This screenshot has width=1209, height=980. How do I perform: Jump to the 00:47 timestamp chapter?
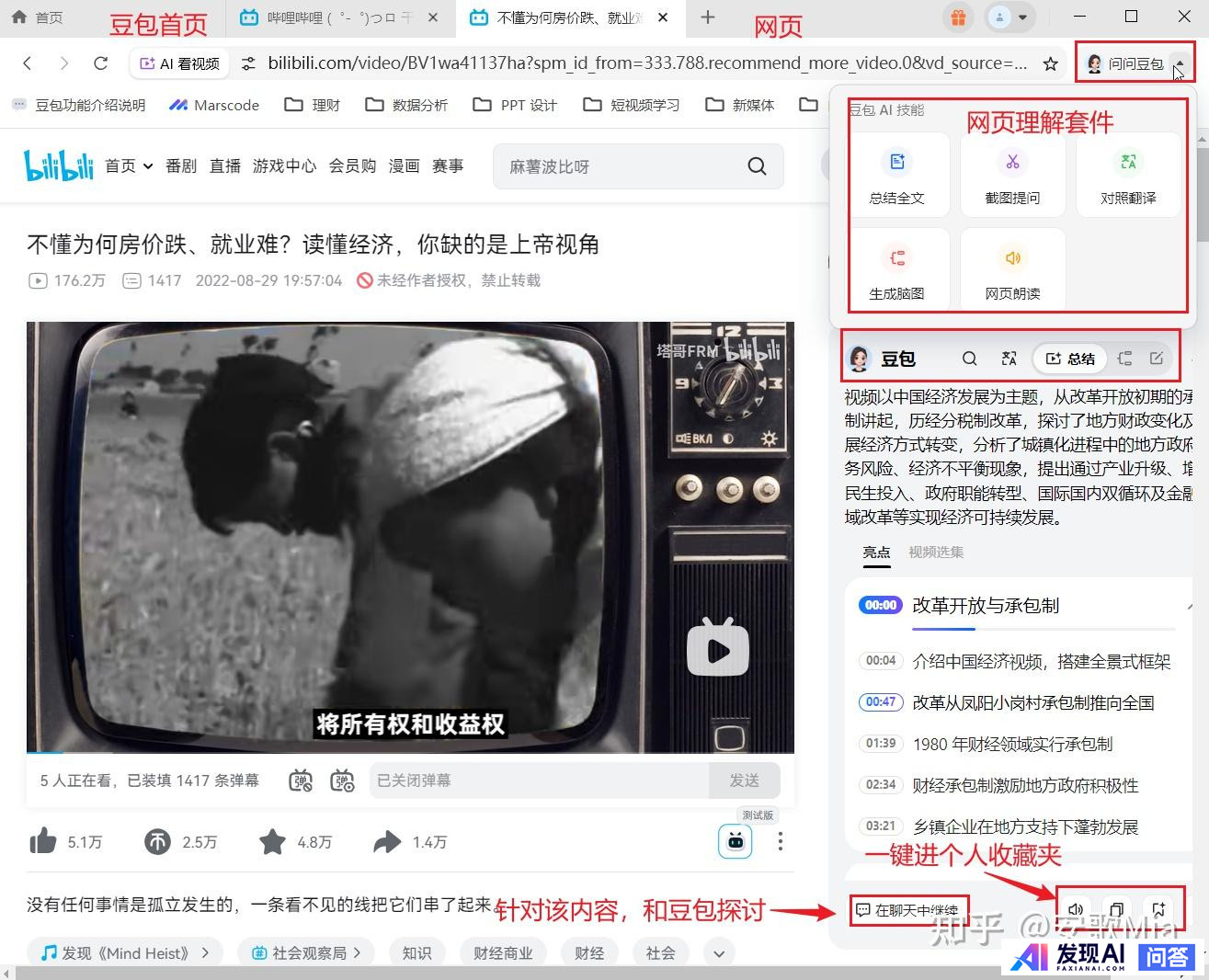pyautogui.click(x=881, y=702)
